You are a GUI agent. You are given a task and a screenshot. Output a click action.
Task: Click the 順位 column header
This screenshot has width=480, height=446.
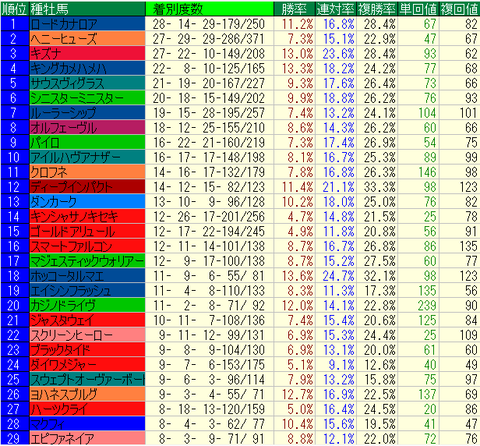pos(14,9)
